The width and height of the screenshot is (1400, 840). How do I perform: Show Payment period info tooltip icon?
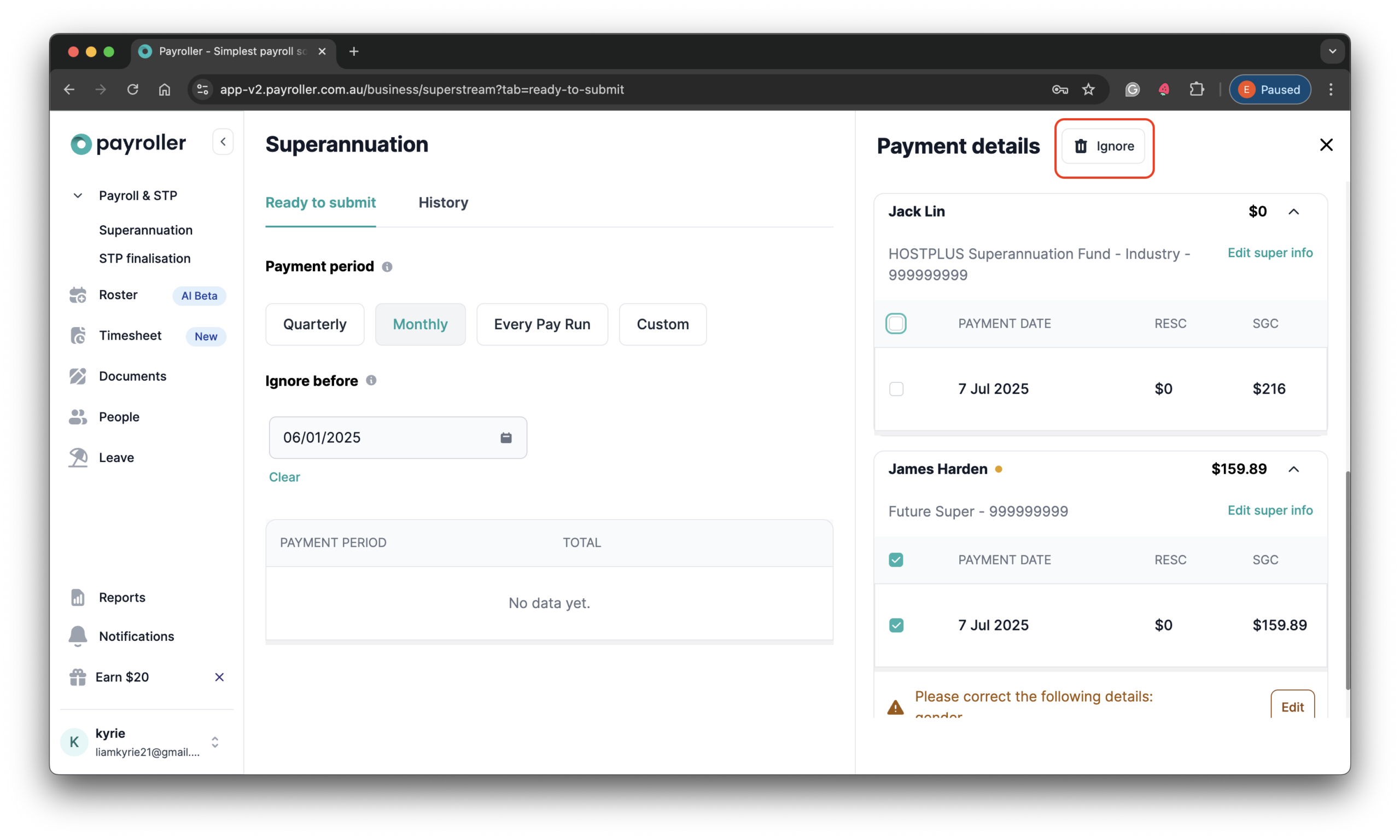coord(387,267)
